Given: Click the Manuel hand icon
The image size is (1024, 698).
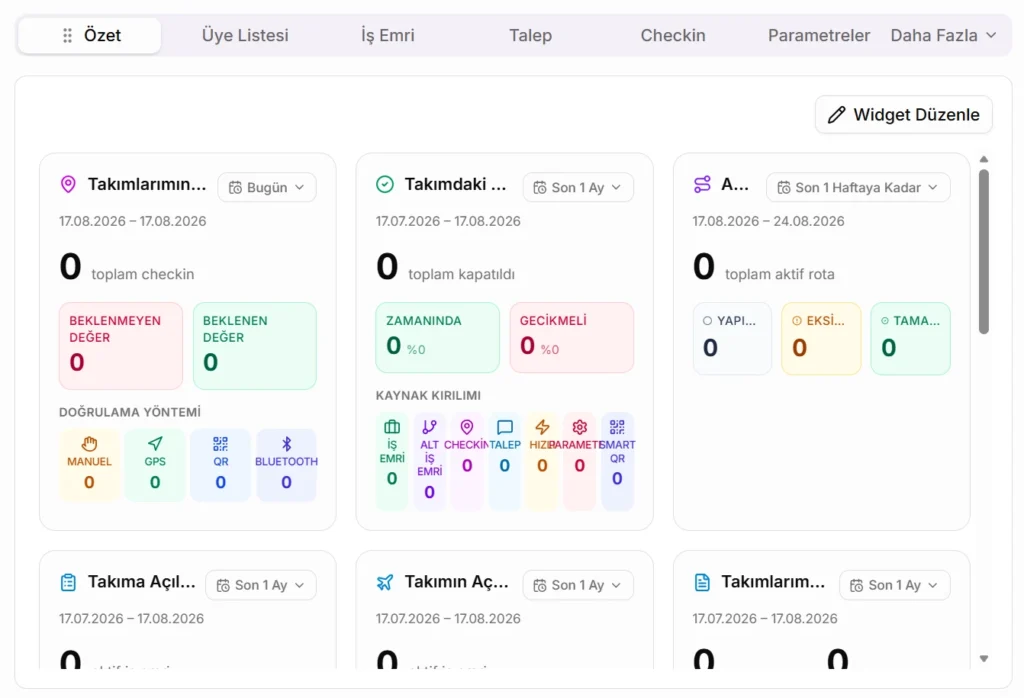Looking at the screenshot, I should 89,444.
